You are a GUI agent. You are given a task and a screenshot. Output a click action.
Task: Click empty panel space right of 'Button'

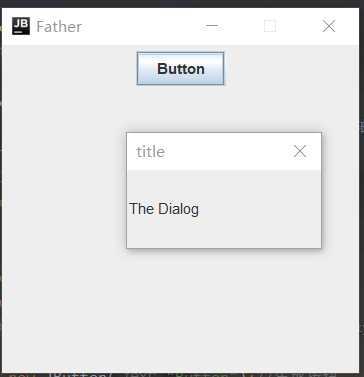pos(292,68)
